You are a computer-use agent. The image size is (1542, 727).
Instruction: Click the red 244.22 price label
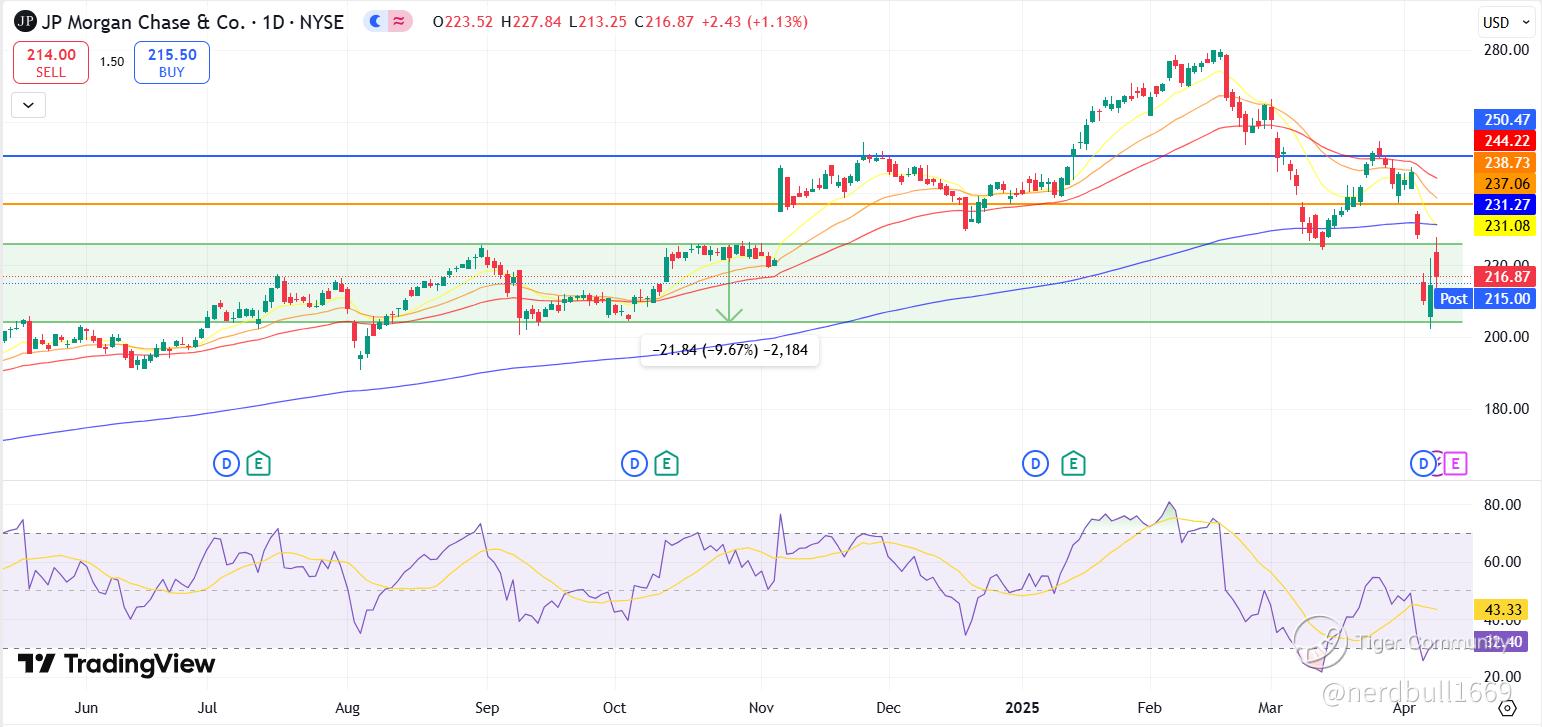point(1504,141)
